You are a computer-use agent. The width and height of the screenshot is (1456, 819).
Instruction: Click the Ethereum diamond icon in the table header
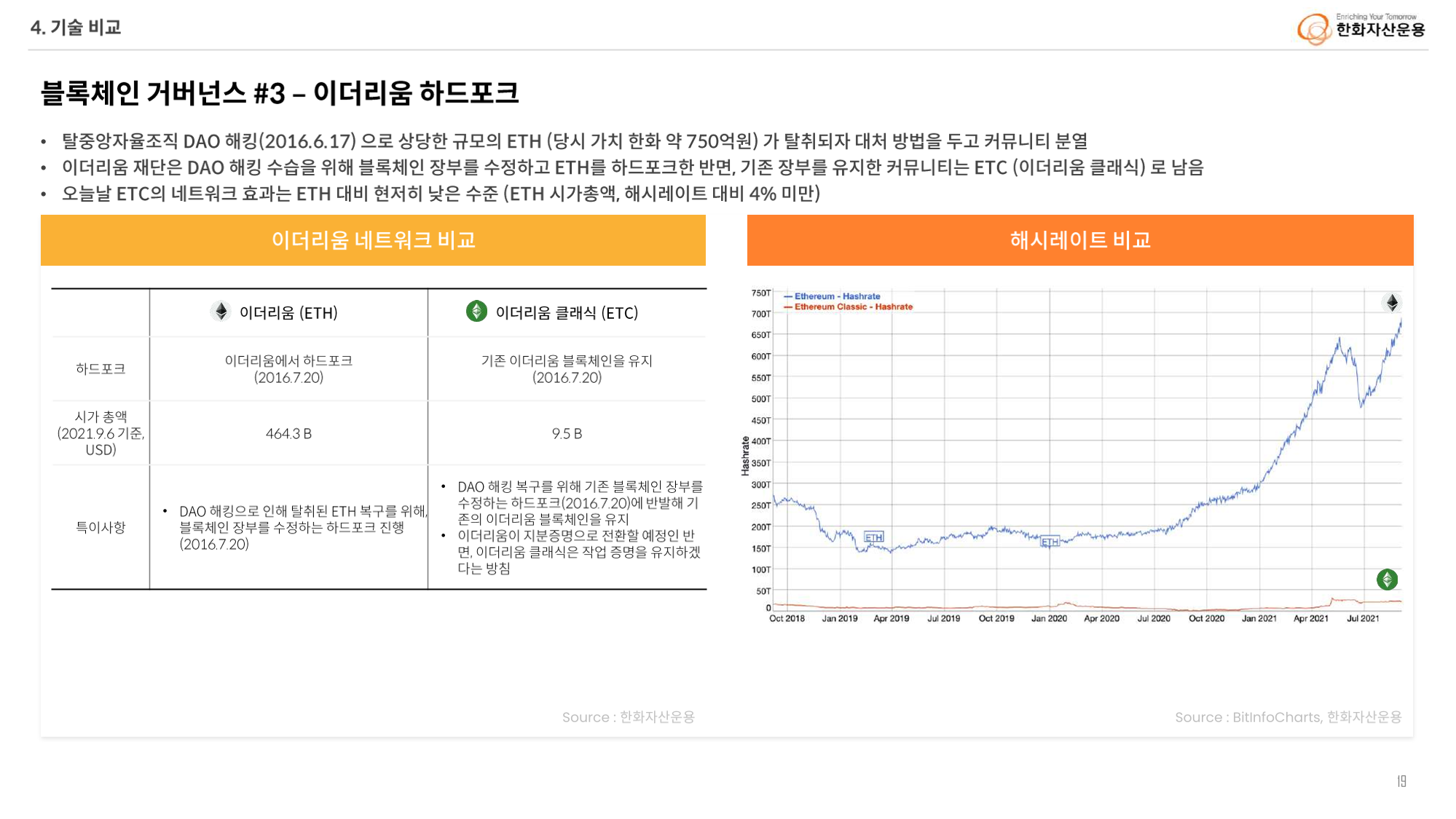click(221, 312)
